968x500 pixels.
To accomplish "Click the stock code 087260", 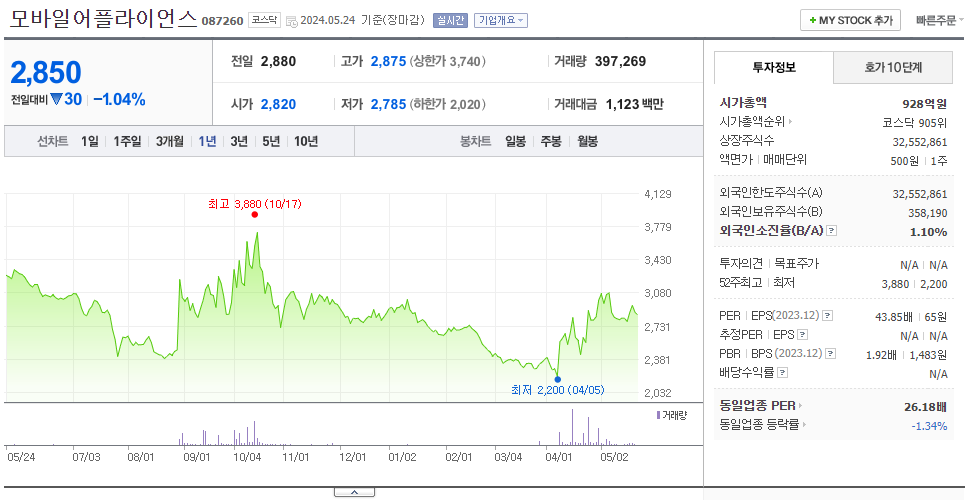I will click(223, 21).
